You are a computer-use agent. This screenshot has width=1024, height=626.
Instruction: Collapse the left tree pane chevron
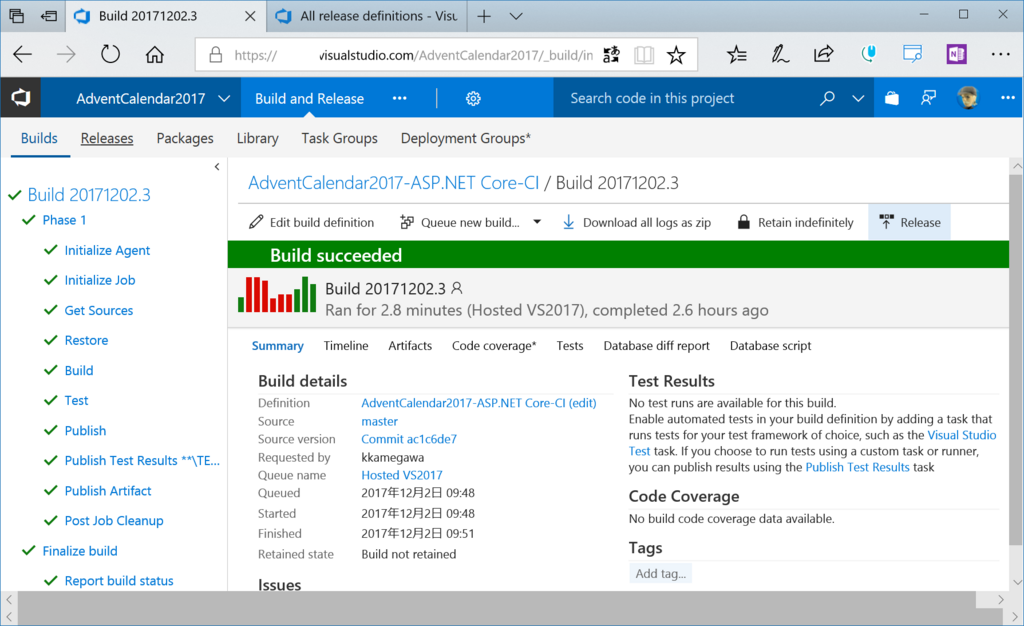[217, 167]
